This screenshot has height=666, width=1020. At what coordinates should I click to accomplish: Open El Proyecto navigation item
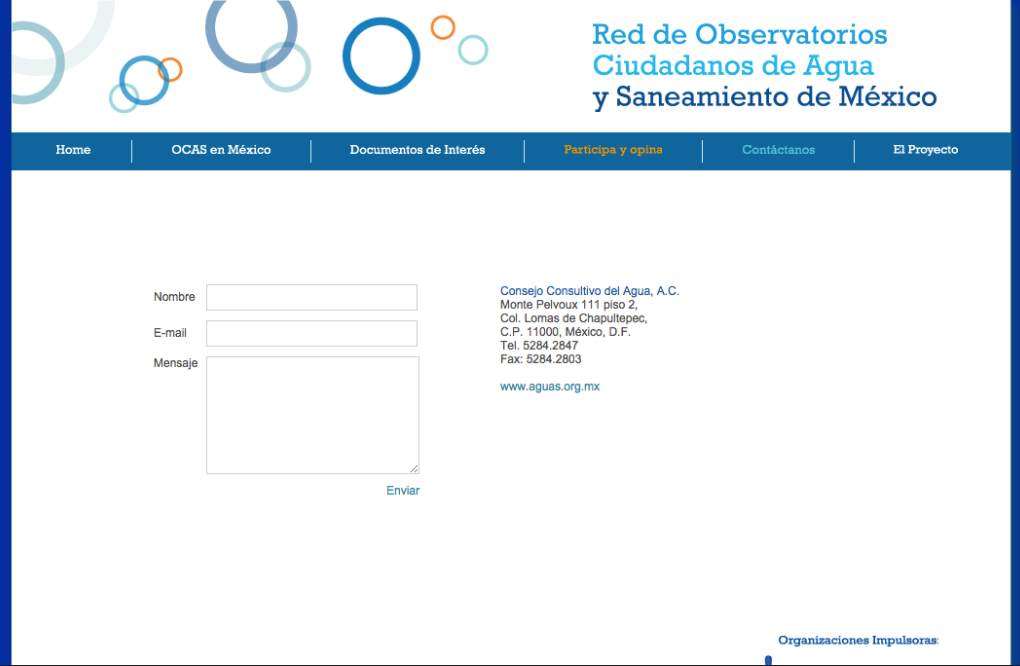click(925, 150)
